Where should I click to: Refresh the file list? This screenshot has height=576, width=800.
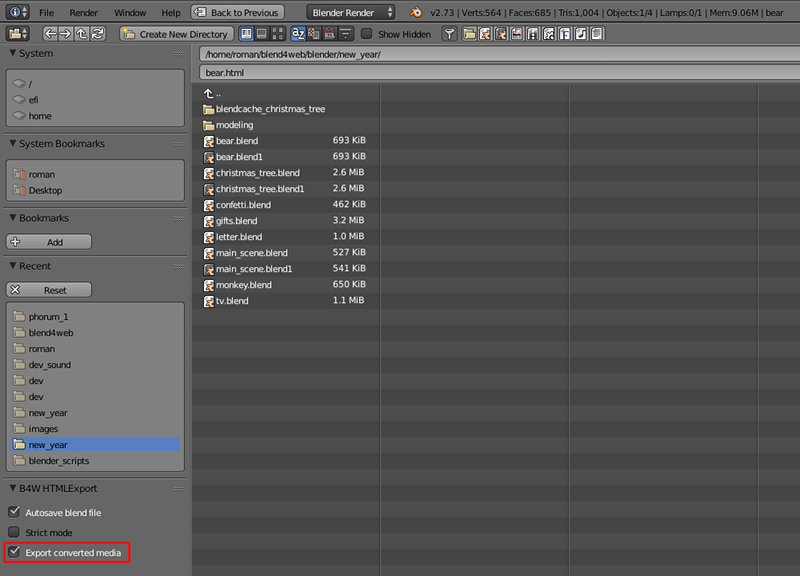click(98, 34)
